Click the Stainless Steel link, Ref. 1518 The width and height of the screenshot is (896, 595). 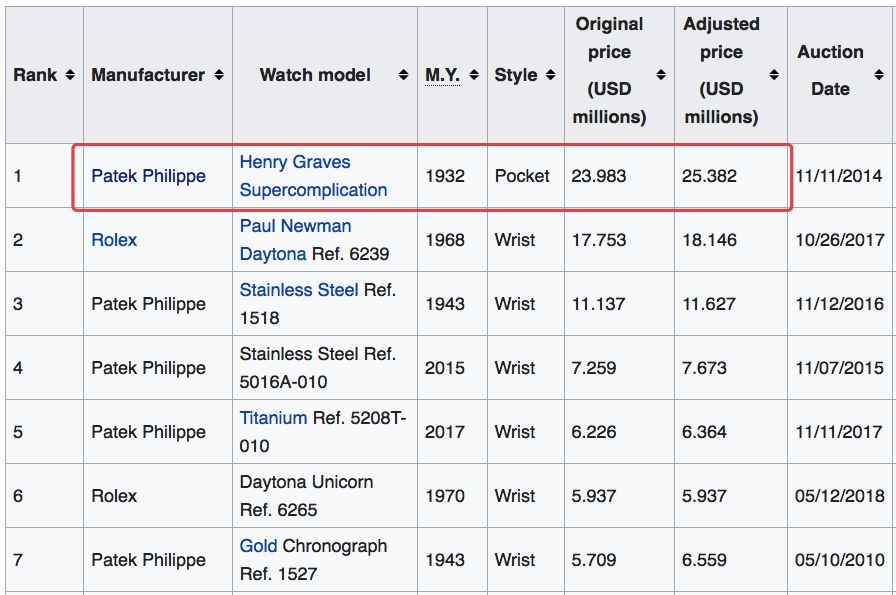tap(298, 290)
